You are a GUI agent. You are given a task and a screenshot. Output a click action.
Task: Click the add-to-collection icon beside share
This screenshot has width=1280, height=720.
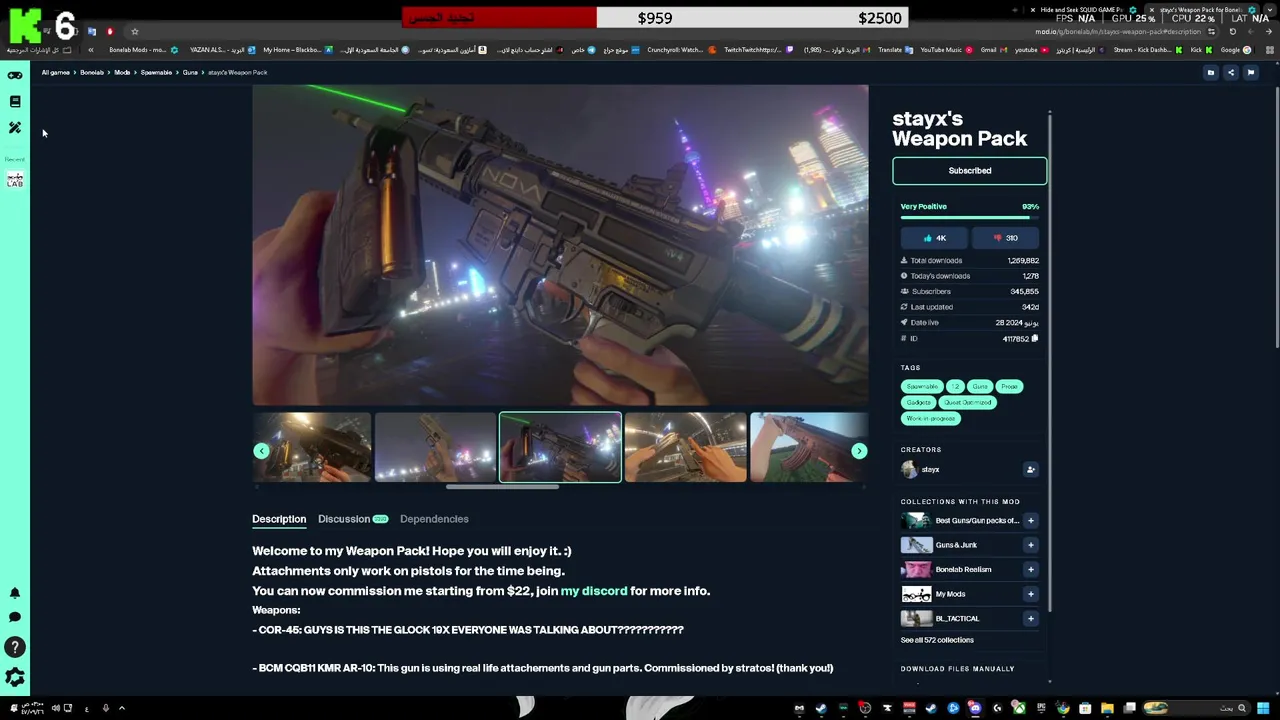(1211, 72)
